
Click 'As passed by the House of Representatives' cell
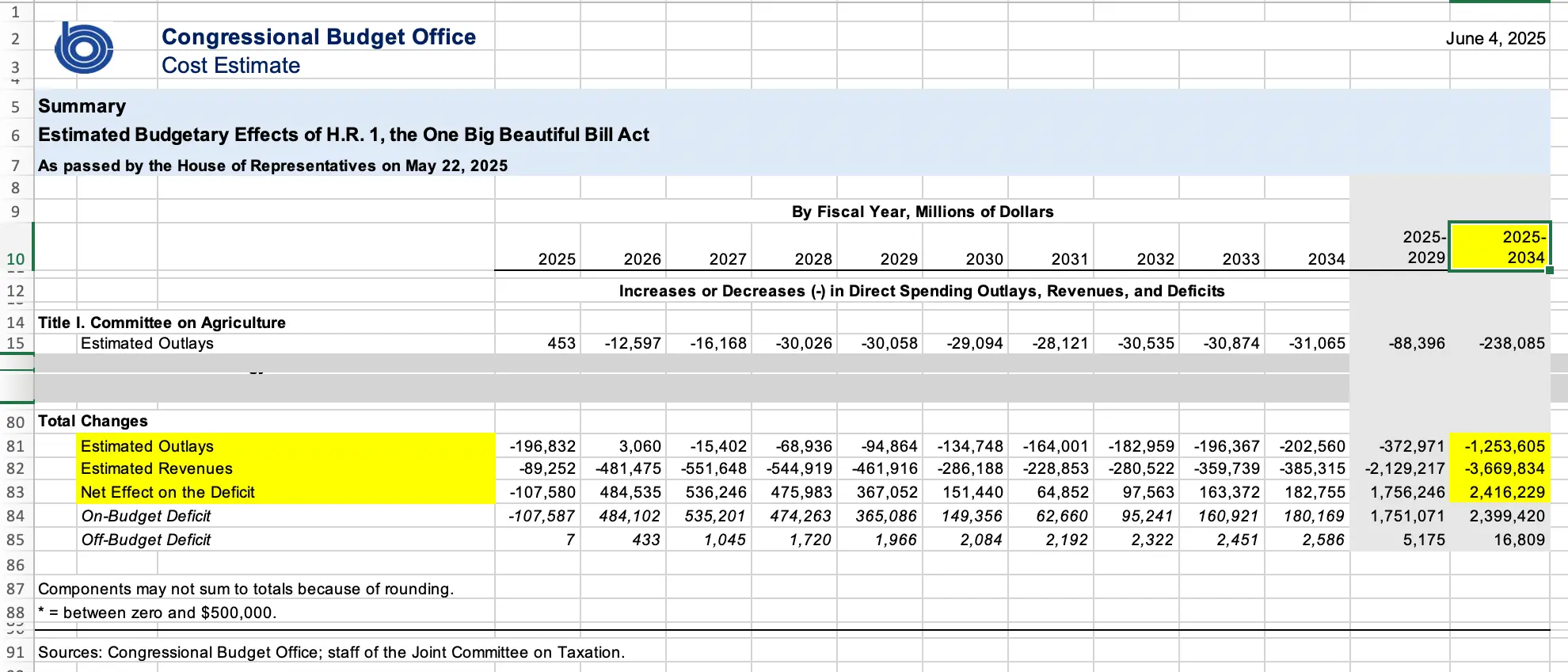point(272,166)
